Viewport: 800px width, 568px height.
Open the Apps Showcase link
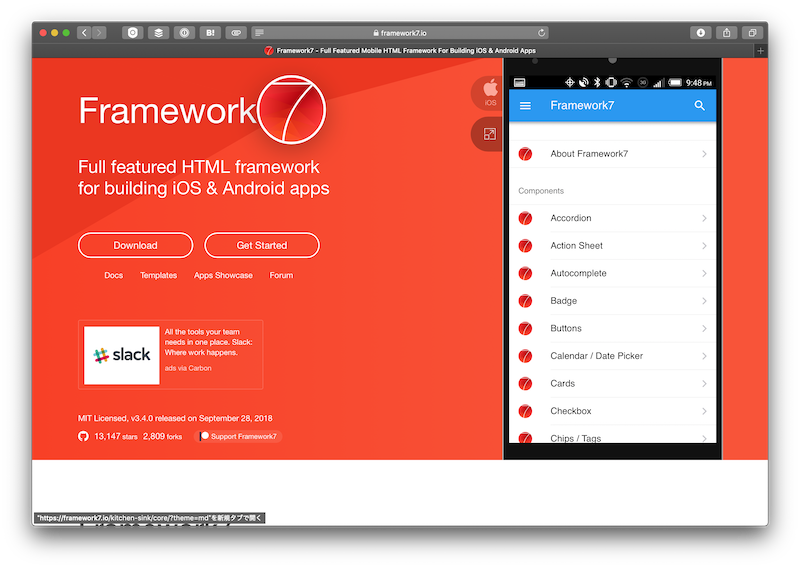click(223, 275)
